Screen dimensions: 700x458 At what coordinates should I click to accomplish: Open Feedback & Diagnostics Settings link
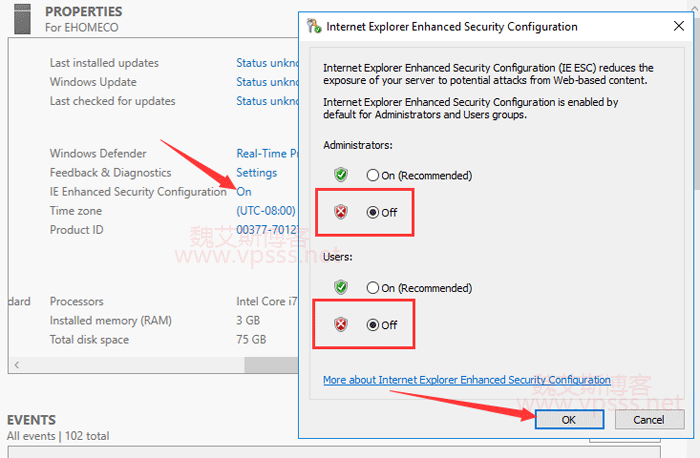click(256, 173)
